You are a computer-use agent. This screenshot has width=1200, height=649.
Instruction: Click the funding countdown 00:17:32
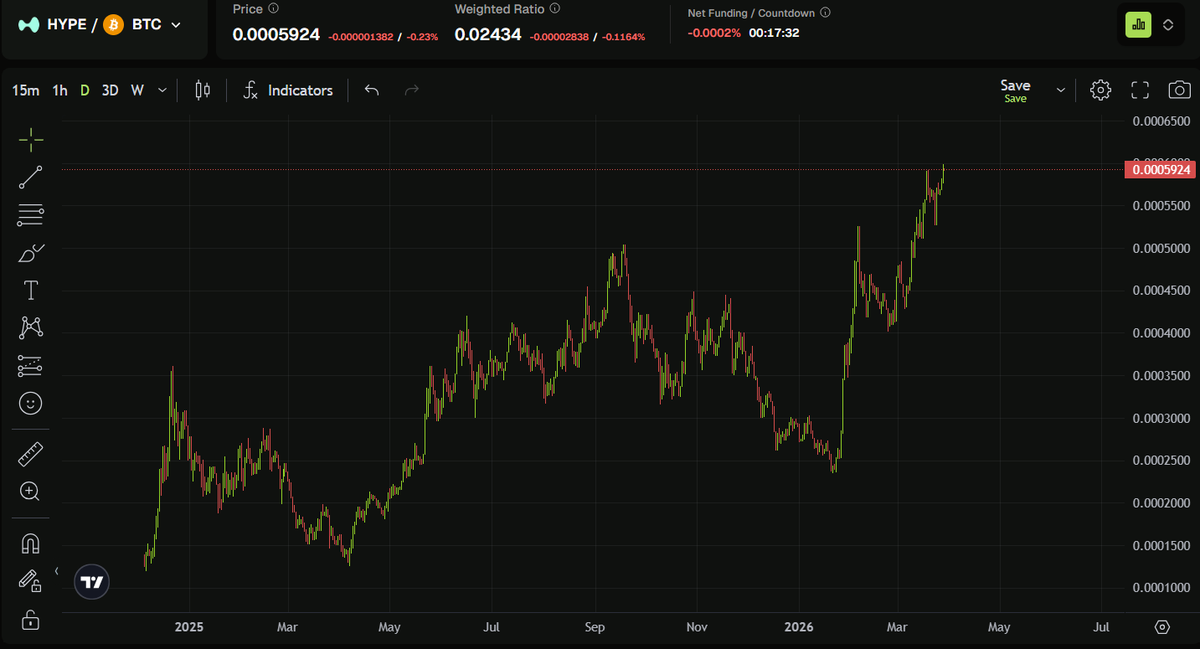point(774,33)
